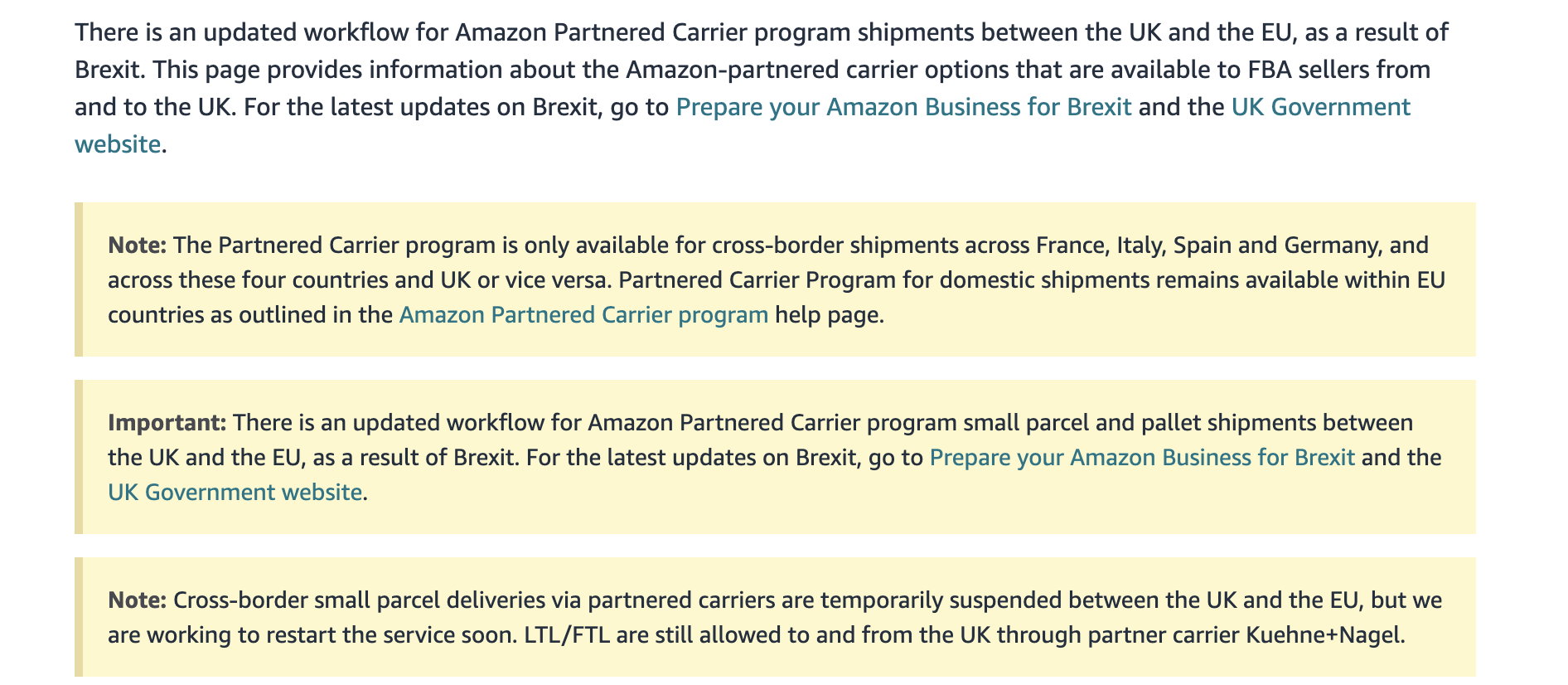The width and height of the screenshot is (1568, 685).
Task: Follow Prepare your Amazon Business for Brexit link in Important box
Action: click(x=1142, y=458)
